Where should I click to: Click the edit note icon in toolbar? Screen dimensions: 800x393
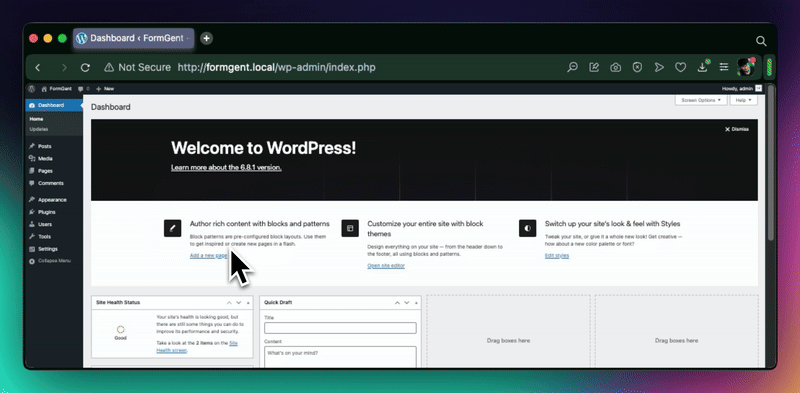[594, 67]
